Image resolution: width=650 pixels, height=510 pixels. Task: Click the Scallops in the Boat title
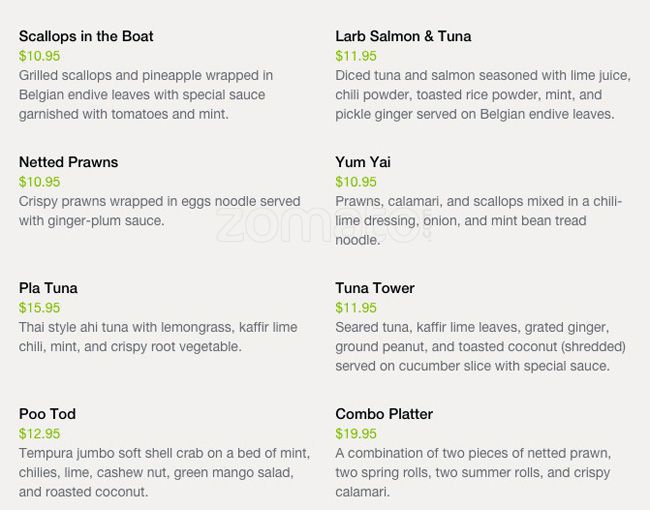pos(86,36)
